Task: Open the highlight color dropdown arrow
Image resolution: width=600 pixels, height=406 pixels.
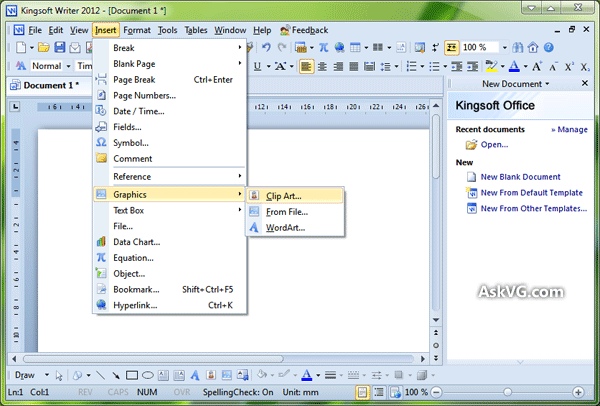Action: coord(502,67)
